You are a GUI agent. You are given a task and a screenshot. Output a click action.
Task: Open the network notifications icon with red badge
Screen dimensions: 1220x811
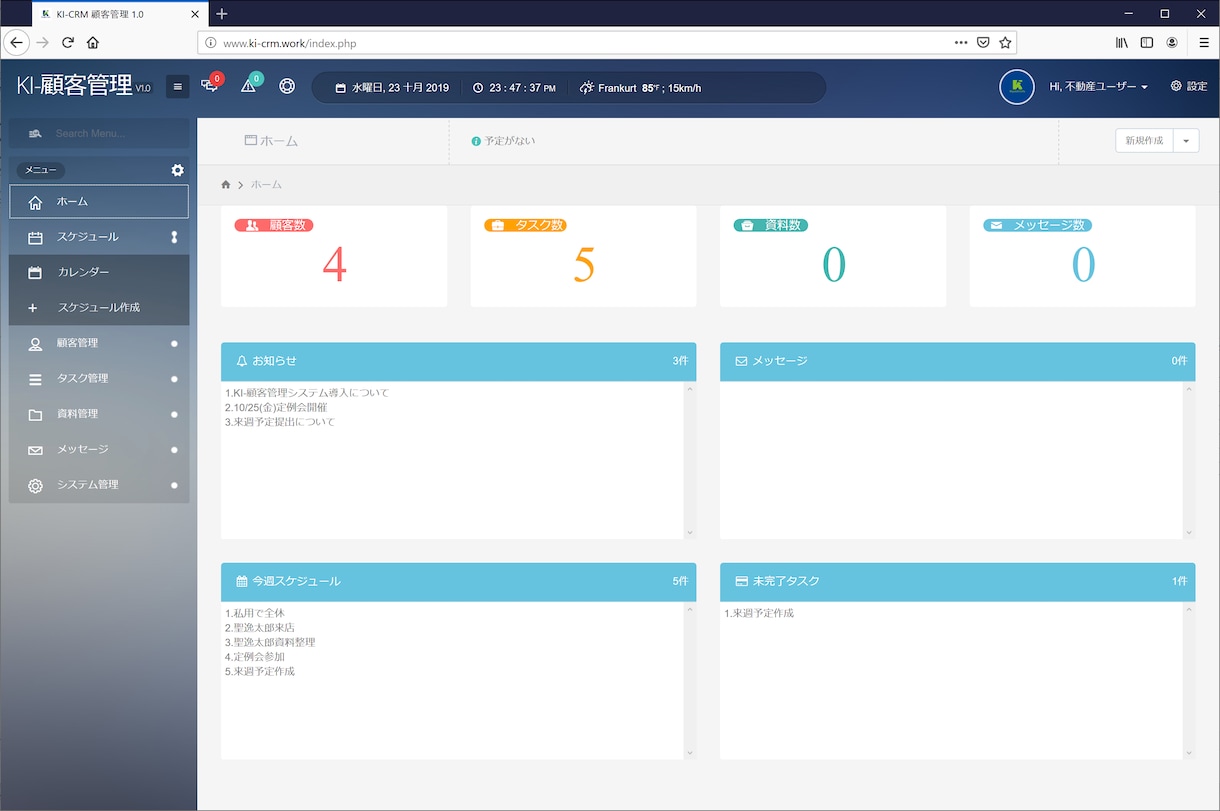pyautogui.click(x=210, y=86)
